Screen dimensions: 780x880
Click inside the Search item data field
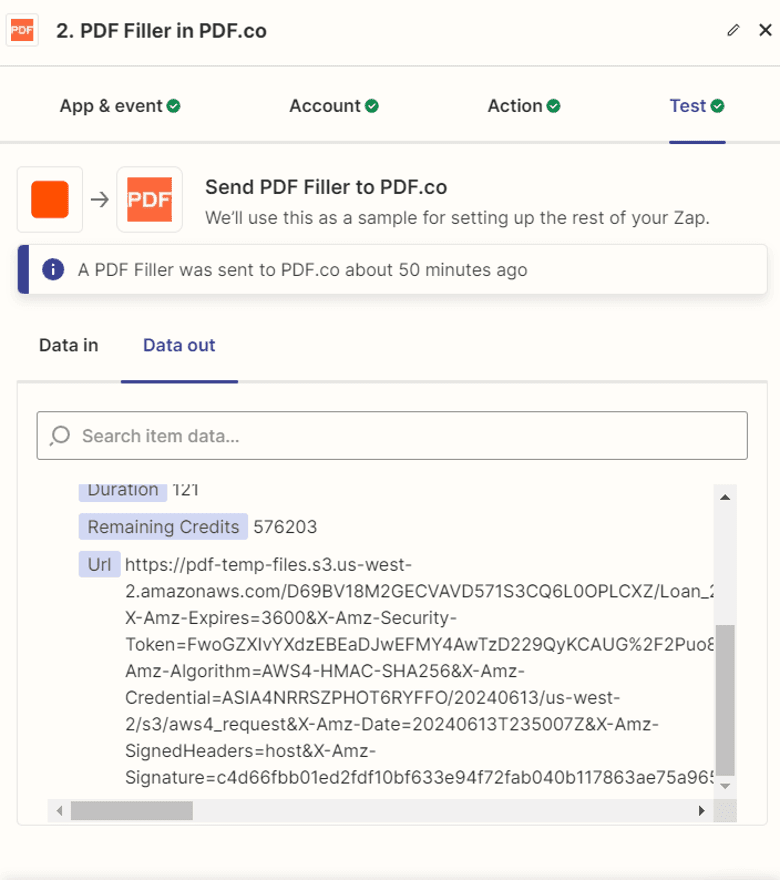click(x=300, y=435)
